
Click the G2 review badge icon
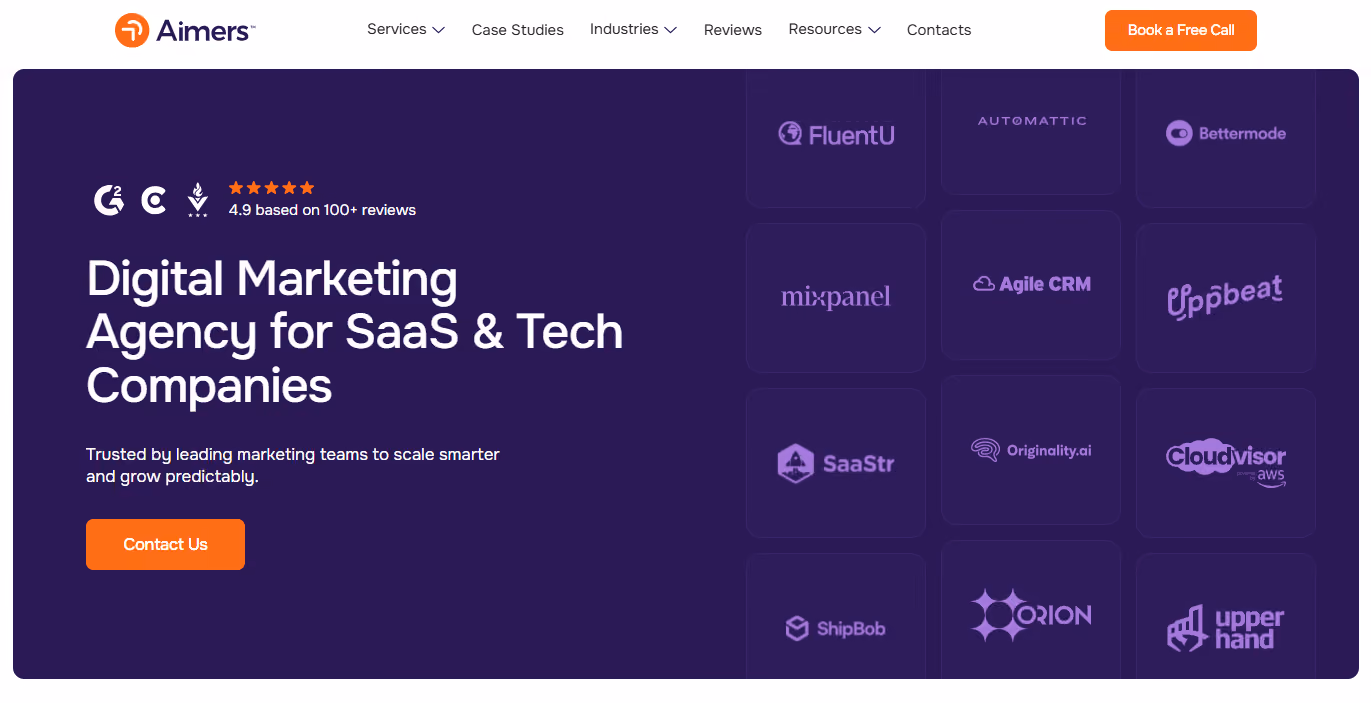(109, 200)
